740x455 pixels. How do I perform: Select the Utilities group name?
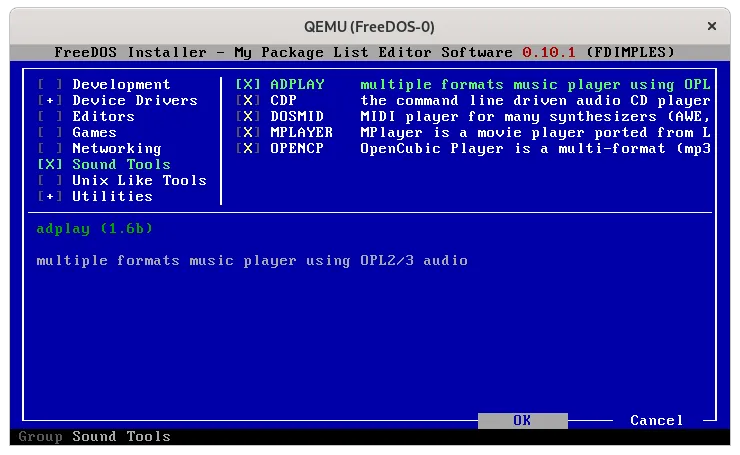[112, 197]
